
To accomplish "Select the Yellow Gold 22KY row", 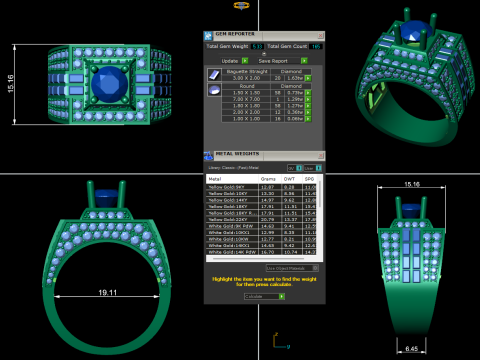I will pyautogui.click(x=261, y=219).
